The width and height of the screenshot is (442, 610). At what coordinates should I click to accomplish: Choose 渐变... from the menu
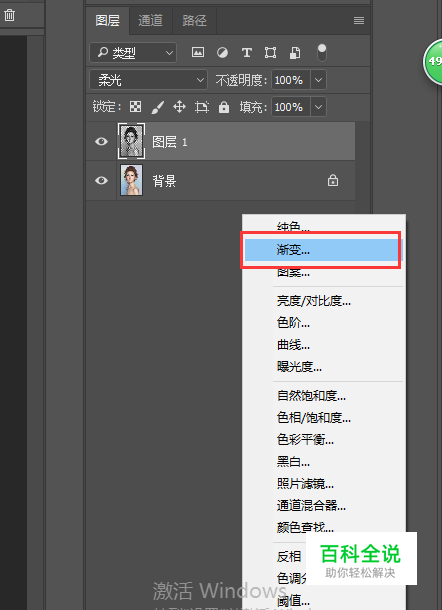(323, 250)
